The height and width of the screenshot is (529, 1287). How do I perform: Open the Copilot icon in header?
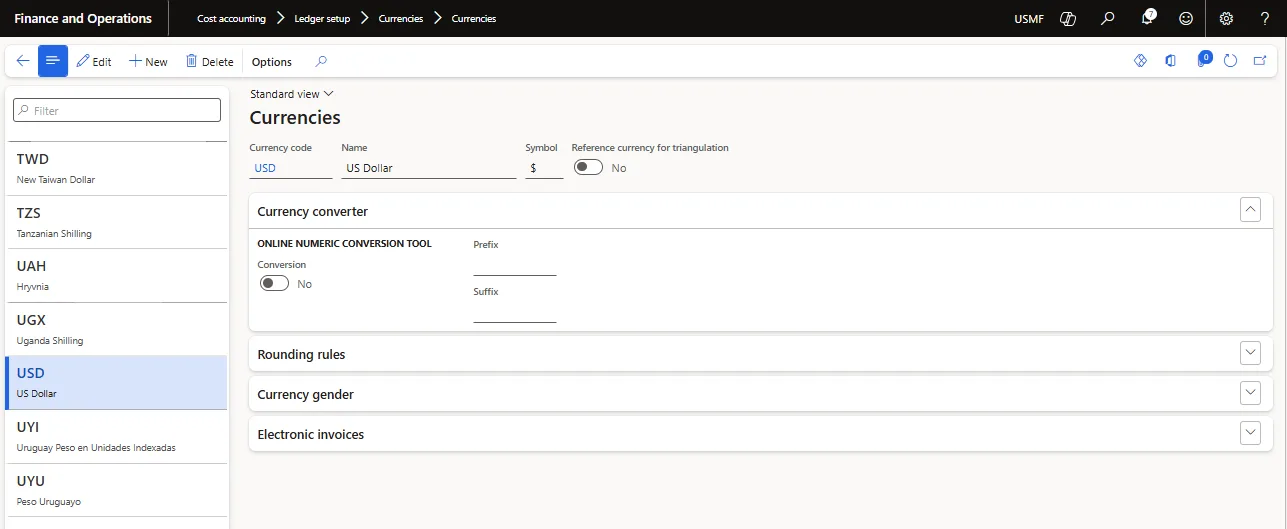click(1068, 18)
